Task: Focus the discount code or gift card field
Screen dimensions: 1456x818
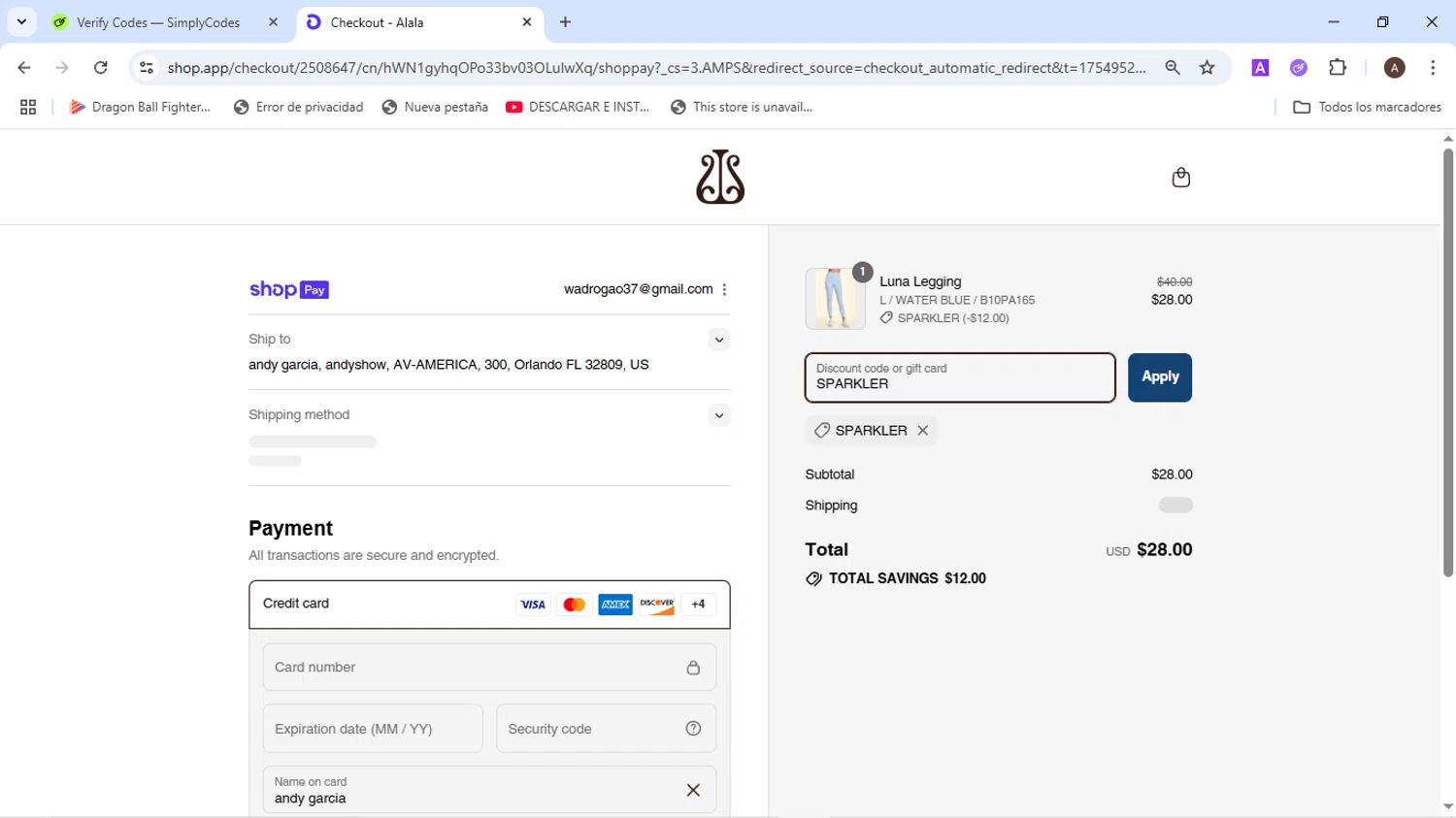Action: (x=960, y=377)
